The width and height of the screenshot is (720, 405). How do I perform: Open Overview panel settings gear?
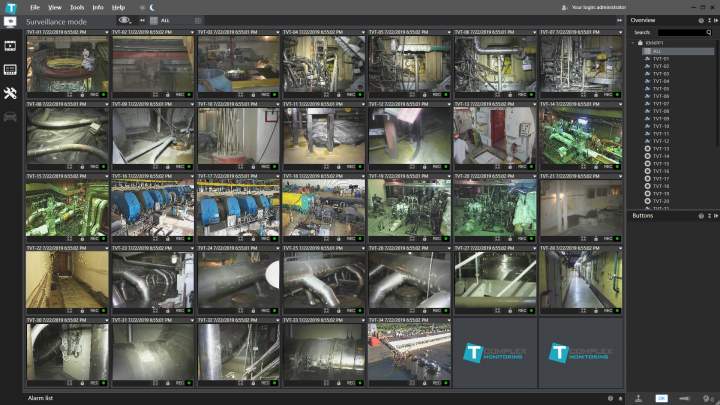pyautogui.click(x=701, y=20)
